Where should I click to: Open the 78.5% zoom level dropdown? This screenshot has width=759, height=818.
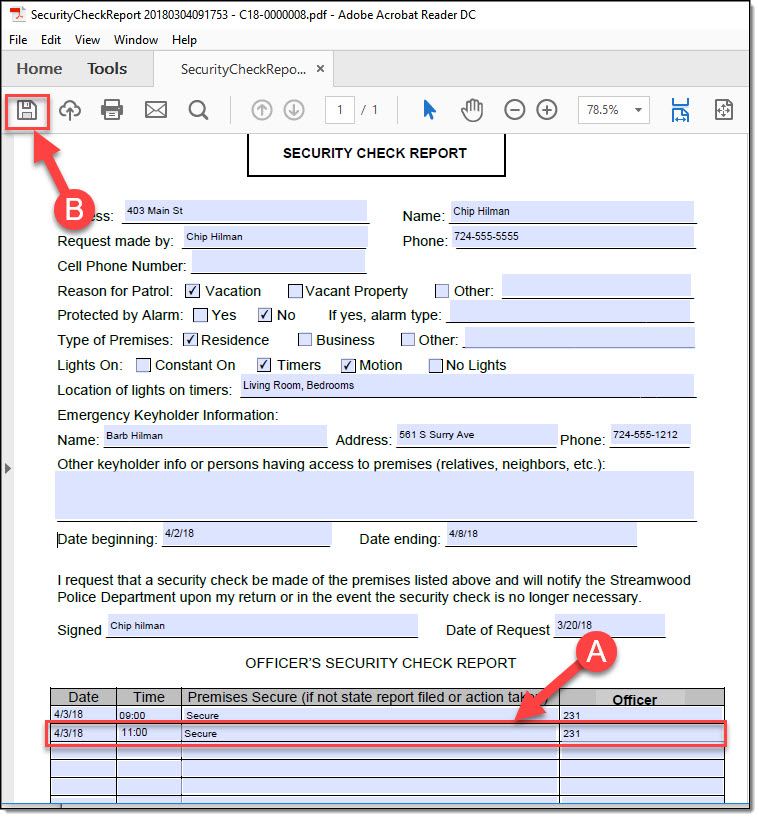tap(613, 110)
